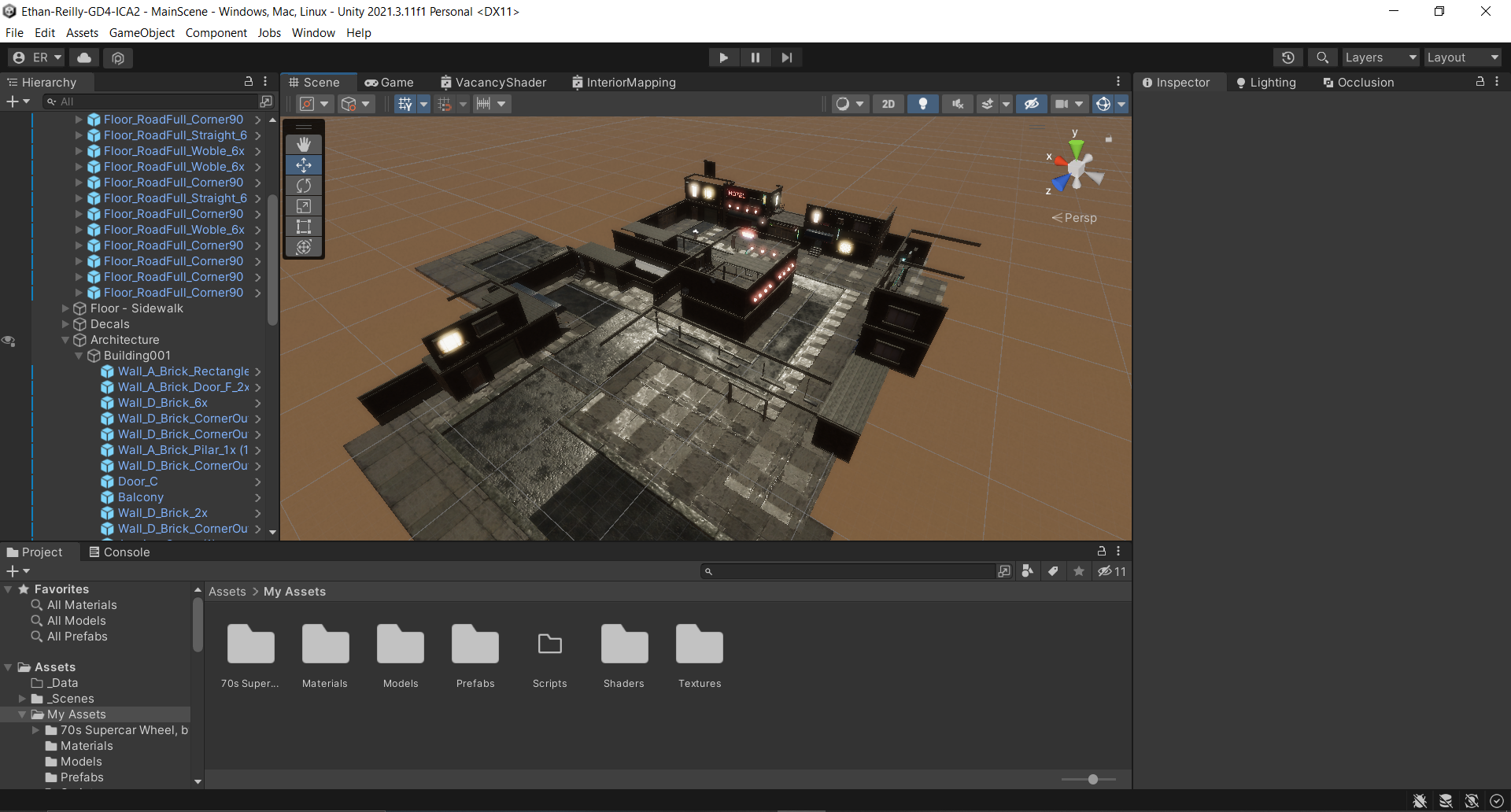Collapse the Building001 tree item
Image resolution: width=1511 pixels, height=812 pixels.
pos(79,356)
